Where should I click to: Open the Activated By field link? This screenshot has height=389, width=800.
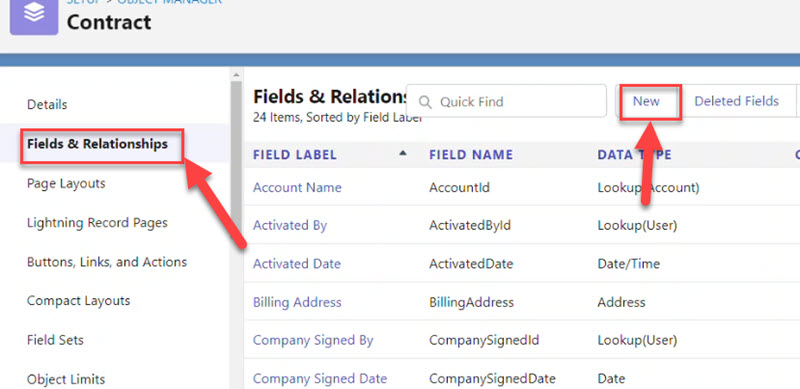point(290,225)
